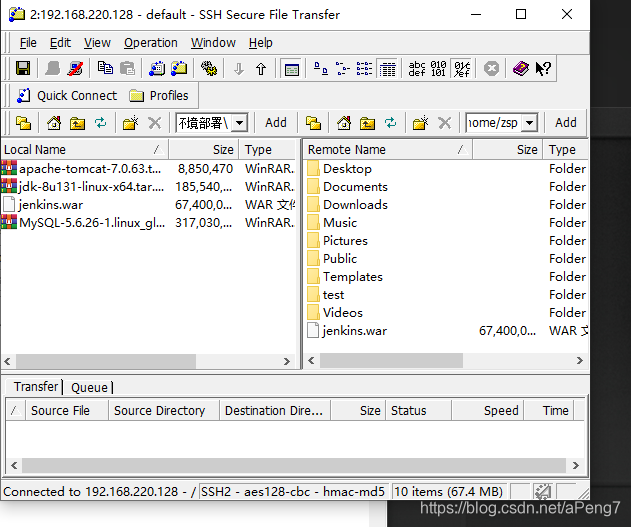Click the transfer view window icon
631x527 pixels.
292,69
